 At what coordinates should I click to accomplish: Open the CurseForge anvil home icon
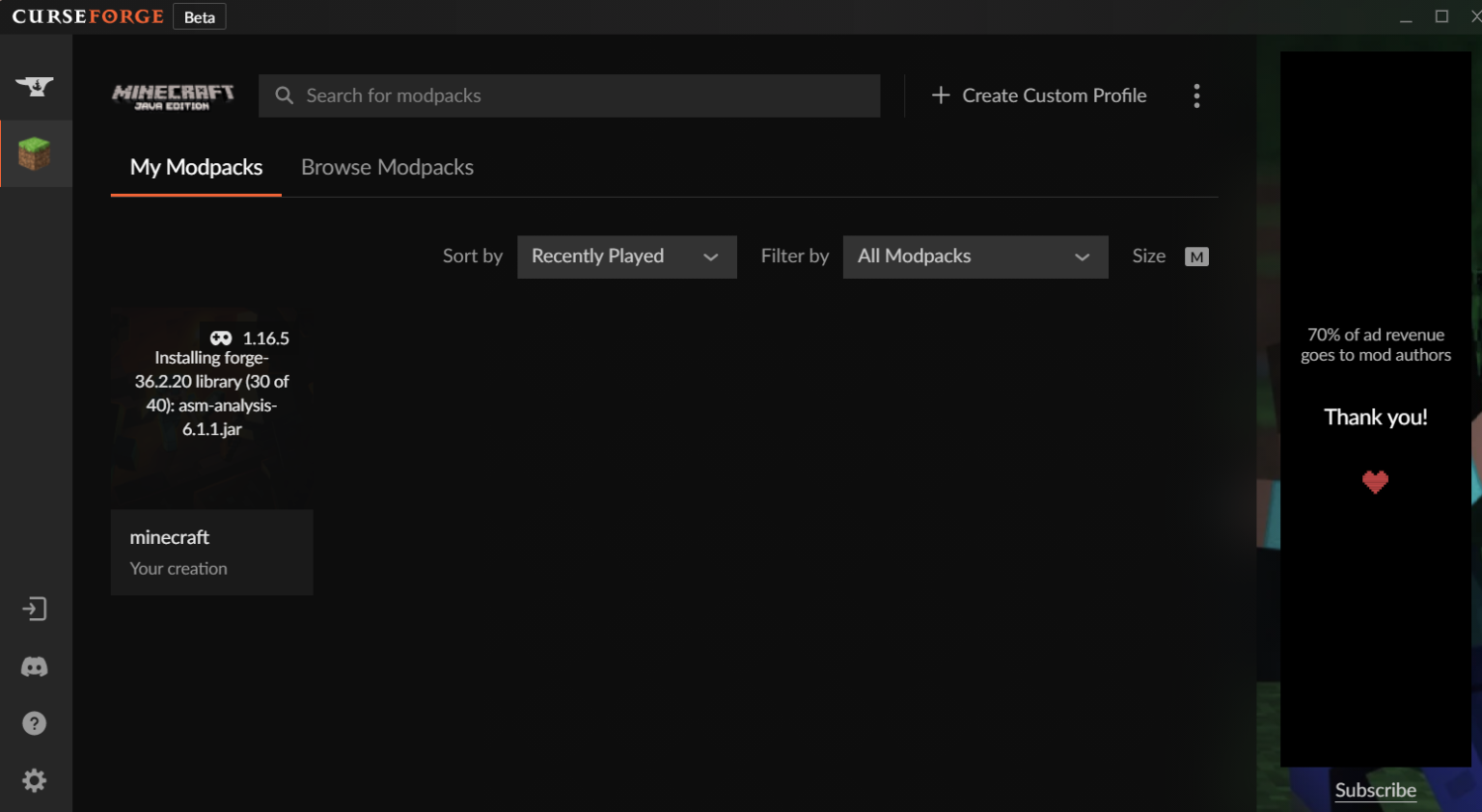[35, 87]
